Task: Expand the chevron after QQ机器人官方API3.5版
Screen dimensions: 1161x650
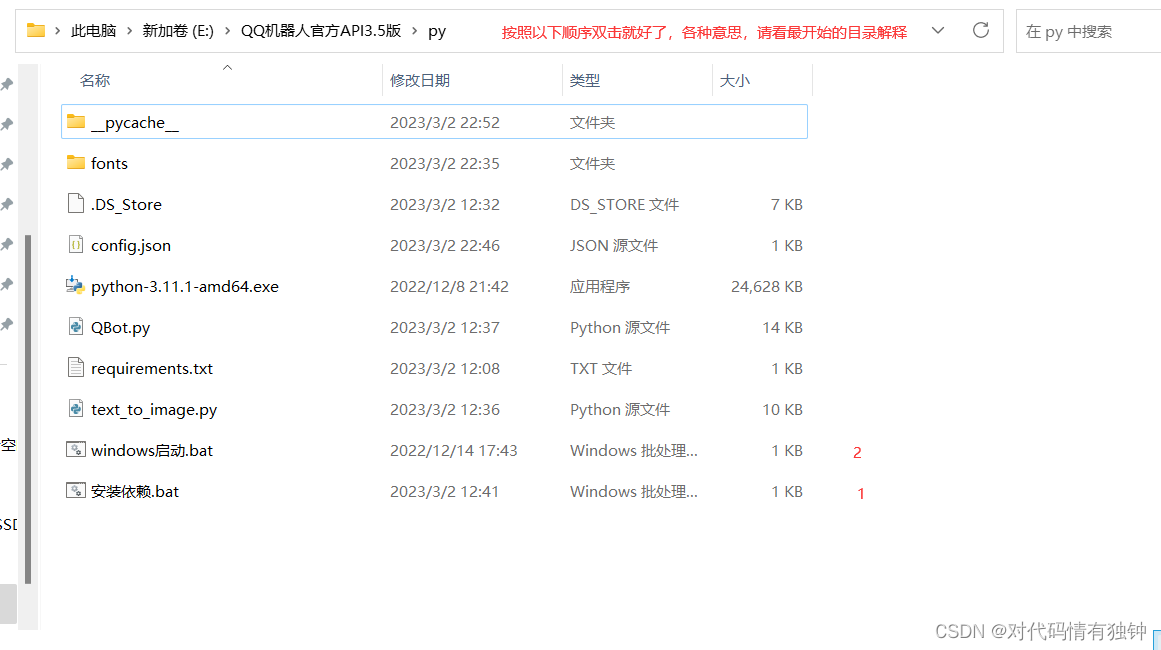Action: (x=415, y=31)
